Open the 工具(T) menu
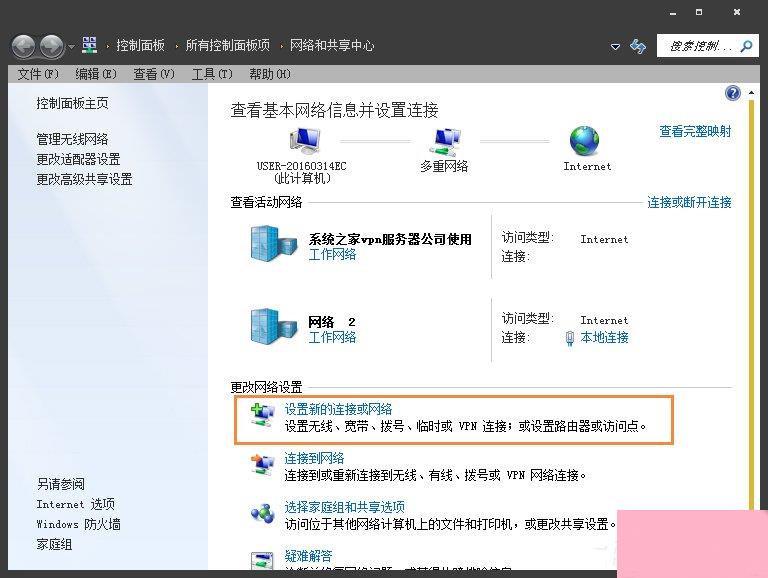768x578 pixels. 212,74
